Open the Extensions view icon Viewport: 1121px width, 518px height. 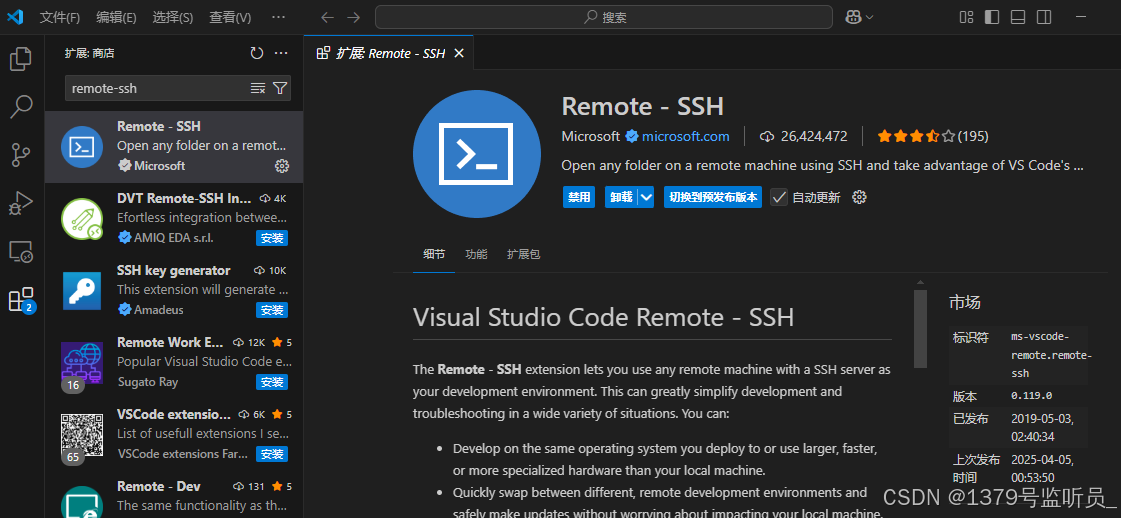[21, 299]
